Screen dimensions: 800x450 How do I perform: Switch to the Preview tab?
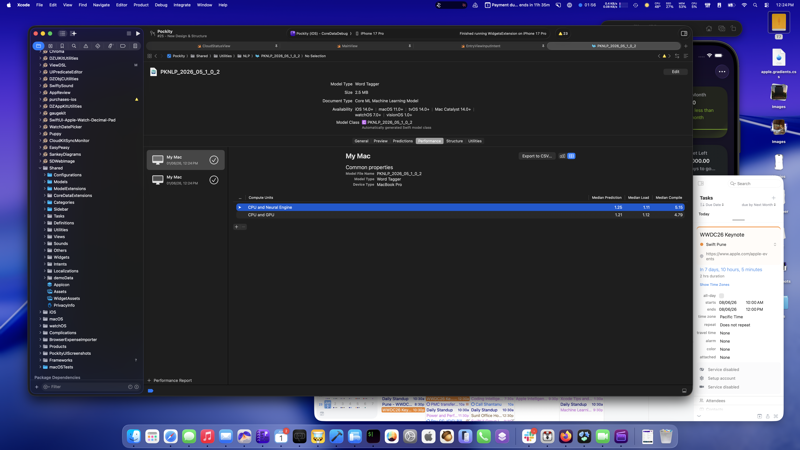(x=381, y=141)
